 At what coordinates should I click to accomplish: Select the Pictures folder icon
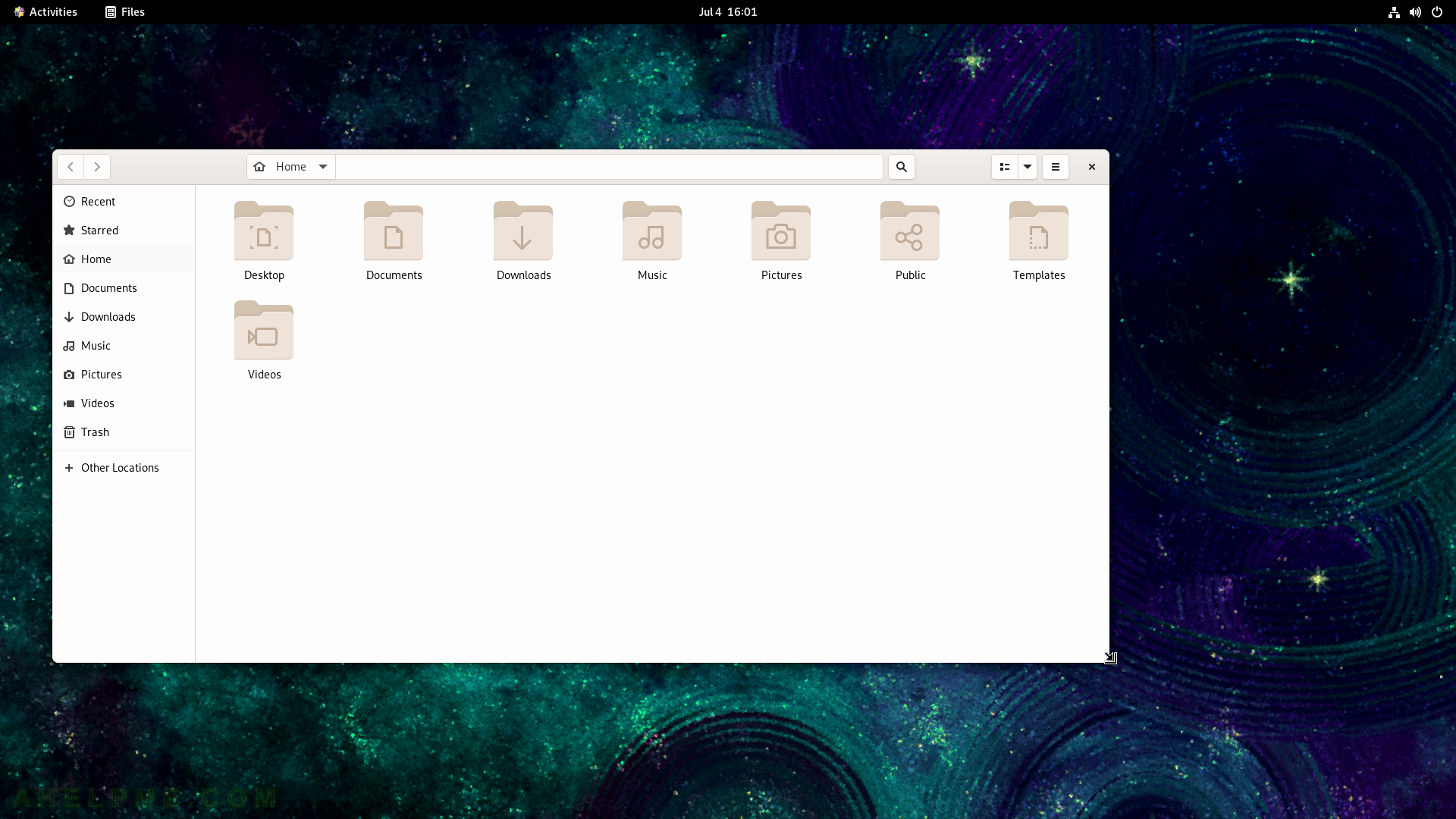coord(781,231)
